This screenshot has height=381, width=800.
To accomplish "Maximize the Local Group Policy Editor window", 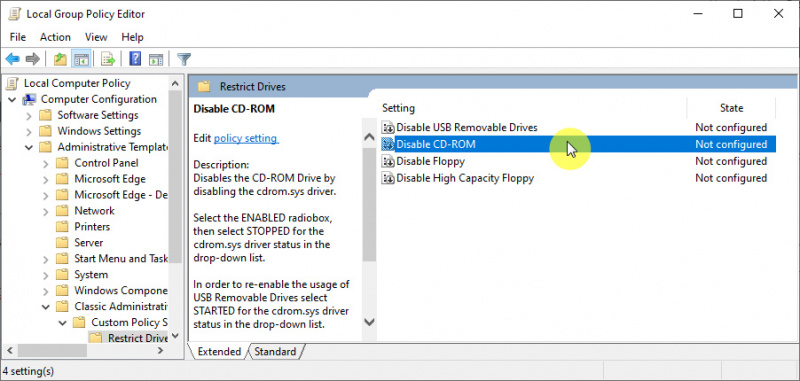I will click(738, 14).
